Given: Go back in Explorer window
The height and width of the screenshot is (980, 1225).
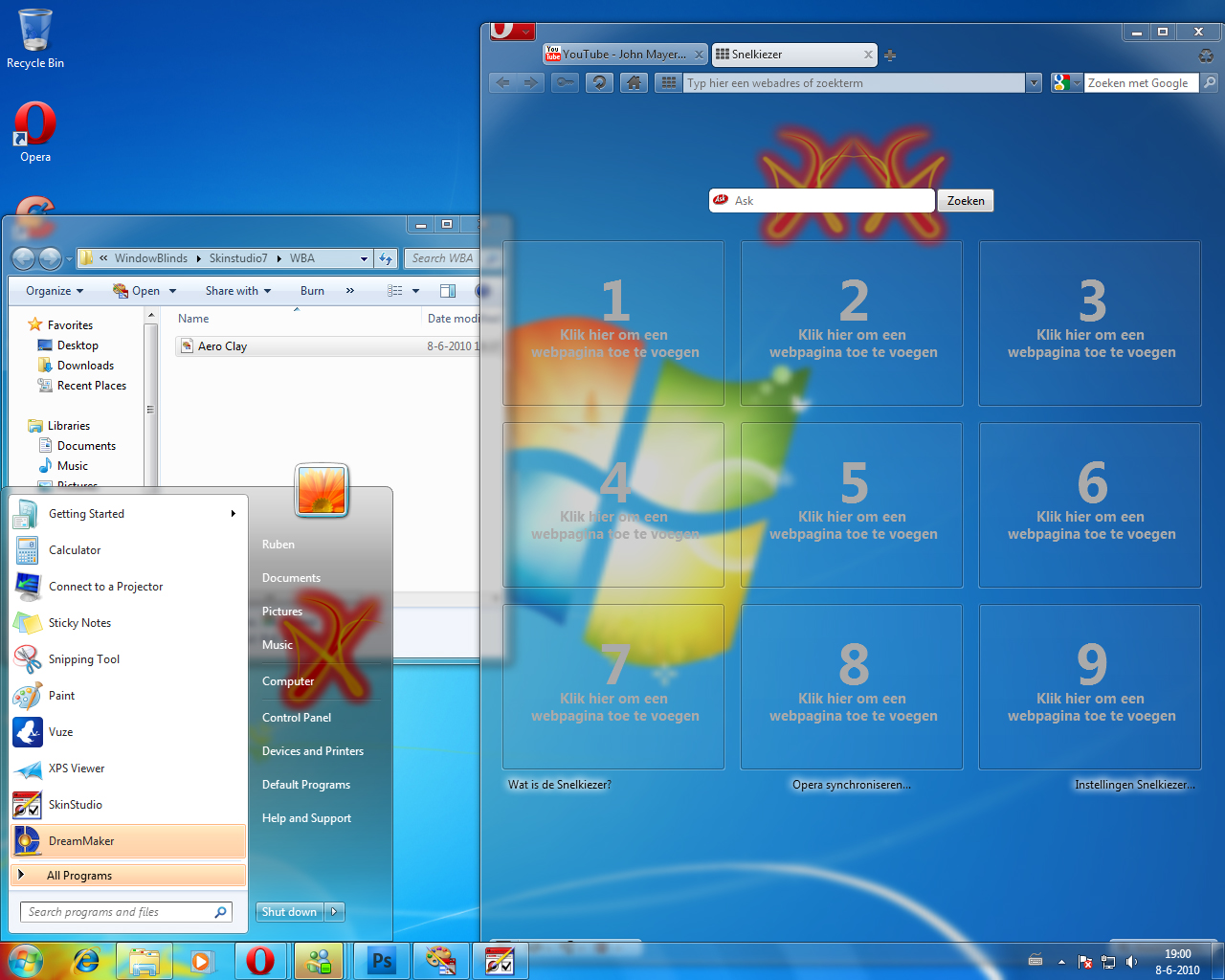Looking at the screenshot, I should point(23,258).
